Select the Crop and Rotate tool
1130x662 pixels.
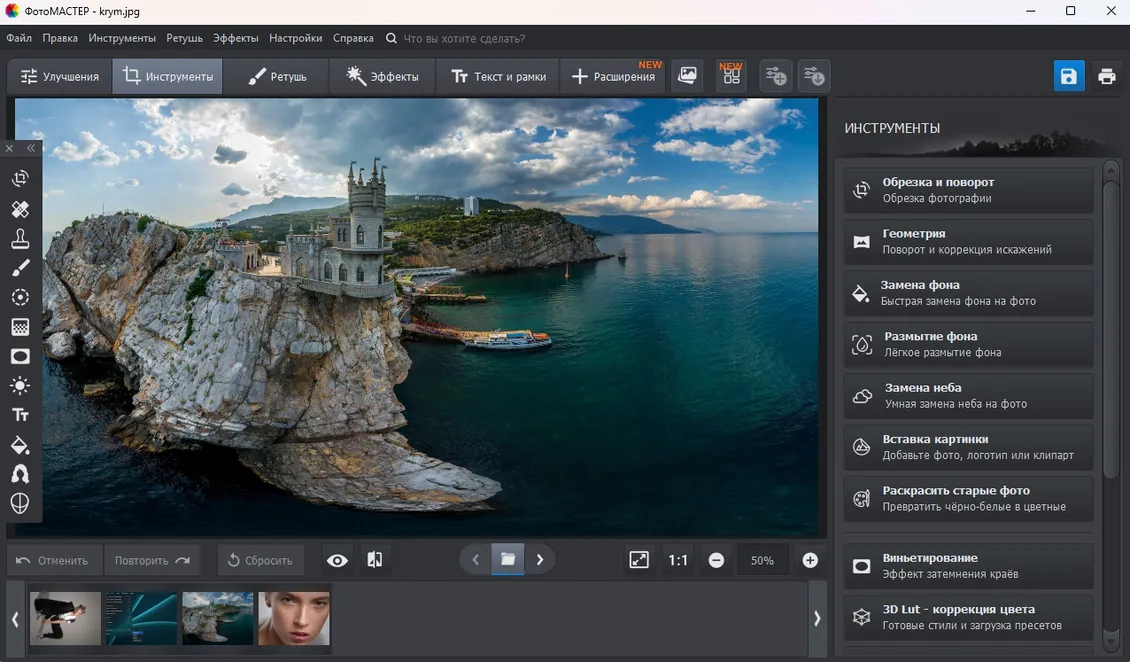pos(19,178)
